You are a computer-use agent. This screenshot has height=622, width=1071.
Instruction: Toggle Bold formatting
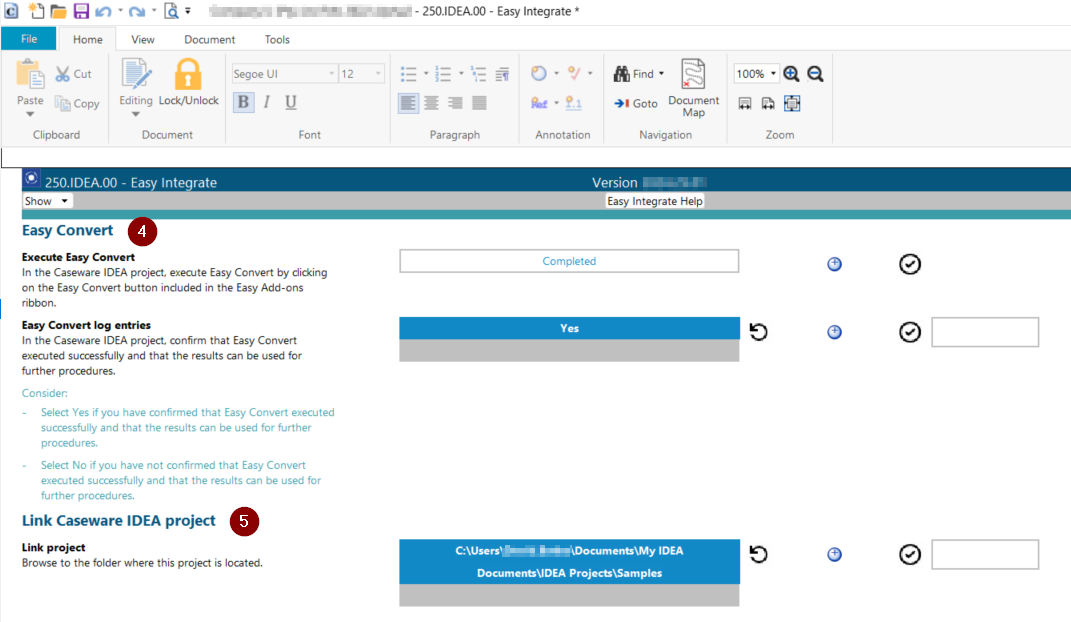tap(243, 102)
